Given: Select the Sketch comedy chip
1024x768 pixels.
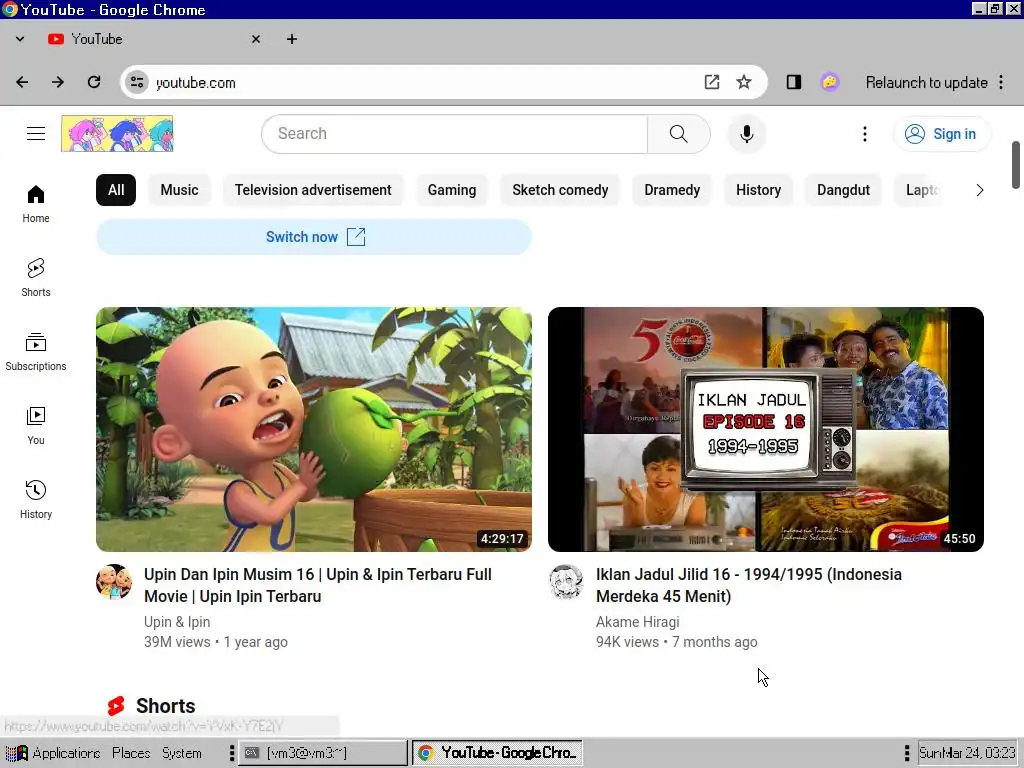Looking at the screenshot, I should point(560,190).
